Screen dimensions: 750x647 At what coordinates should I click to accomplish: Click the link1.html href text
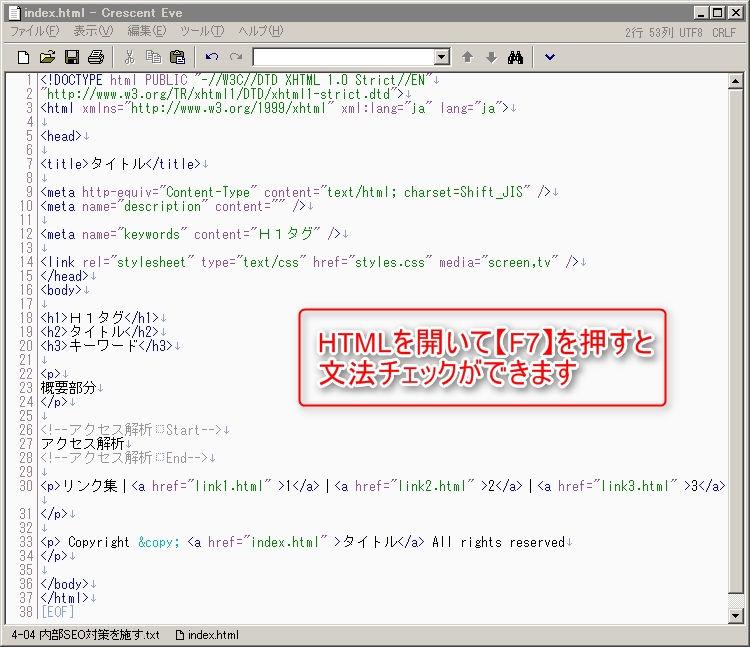tap(229, 486)
